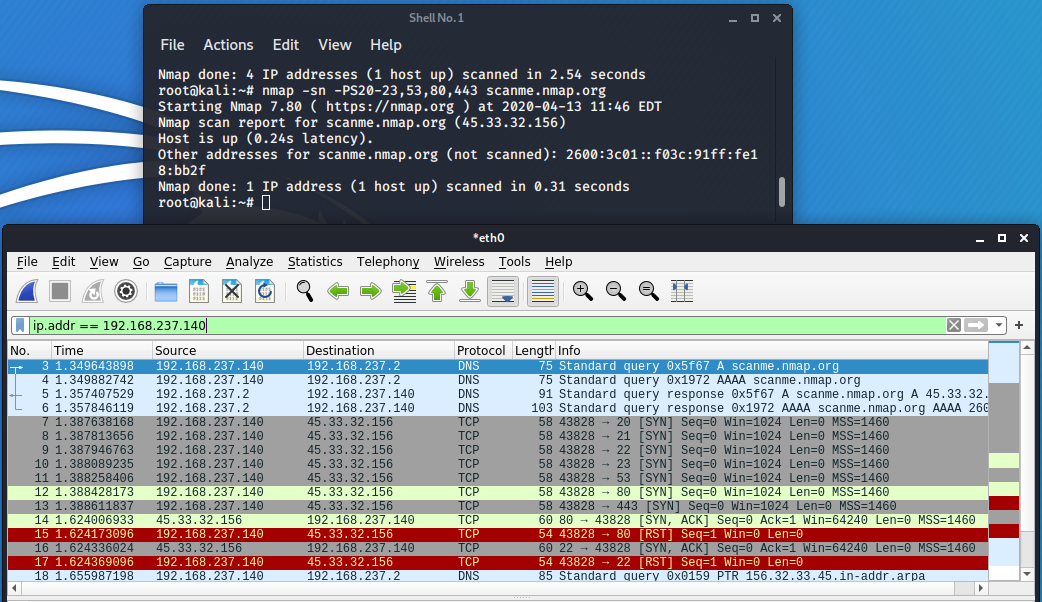Open capture options gear icon

126,291
